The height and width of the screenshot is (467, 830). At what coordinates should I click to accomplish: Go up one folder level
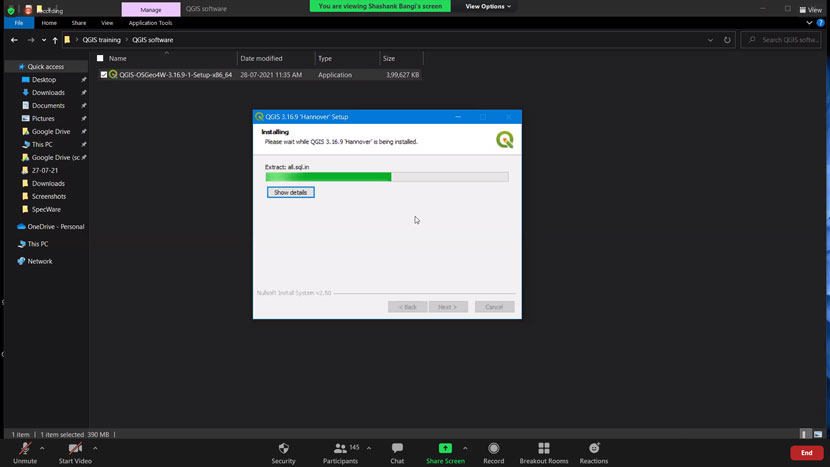click(55, 40)
